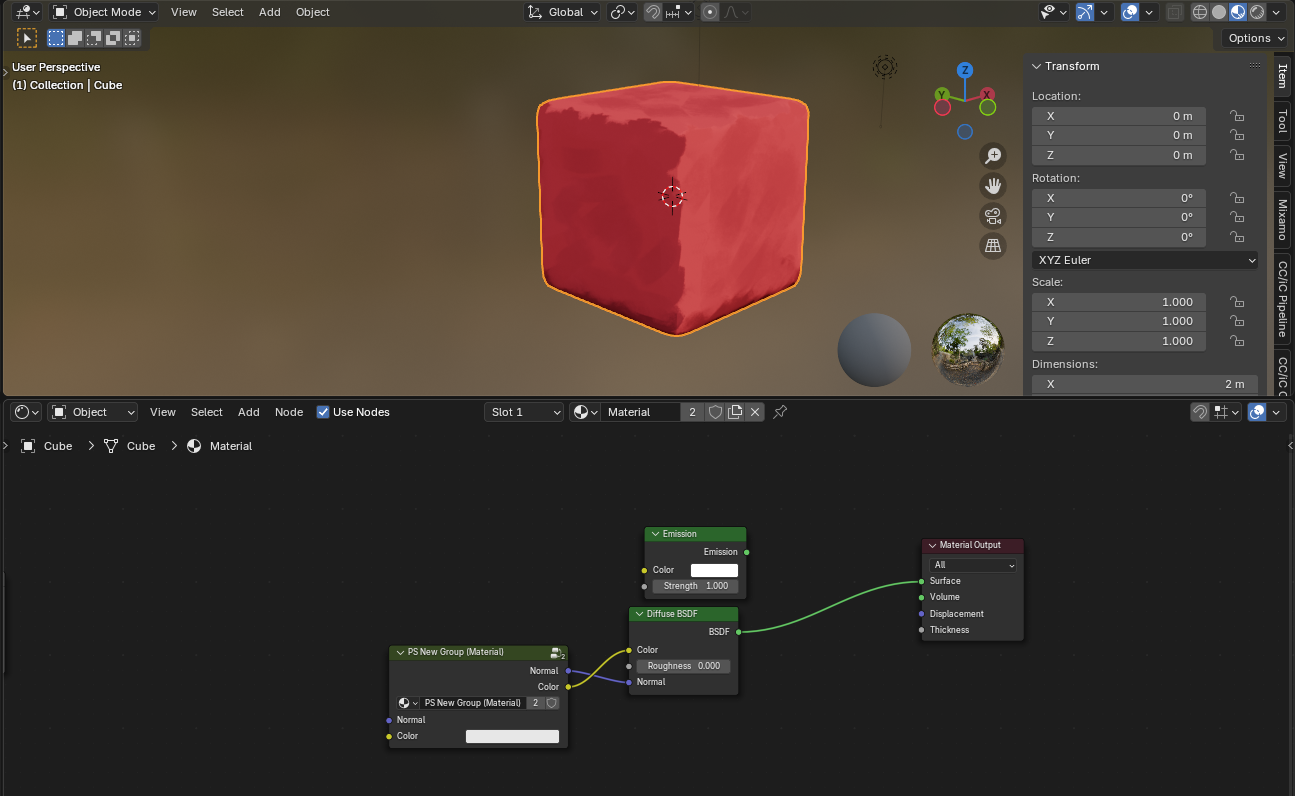The width and height of the screenshot is (1295, 796).
Task: Click the blue Z axis of the navigation gizmo
Action: coord(965,70)
